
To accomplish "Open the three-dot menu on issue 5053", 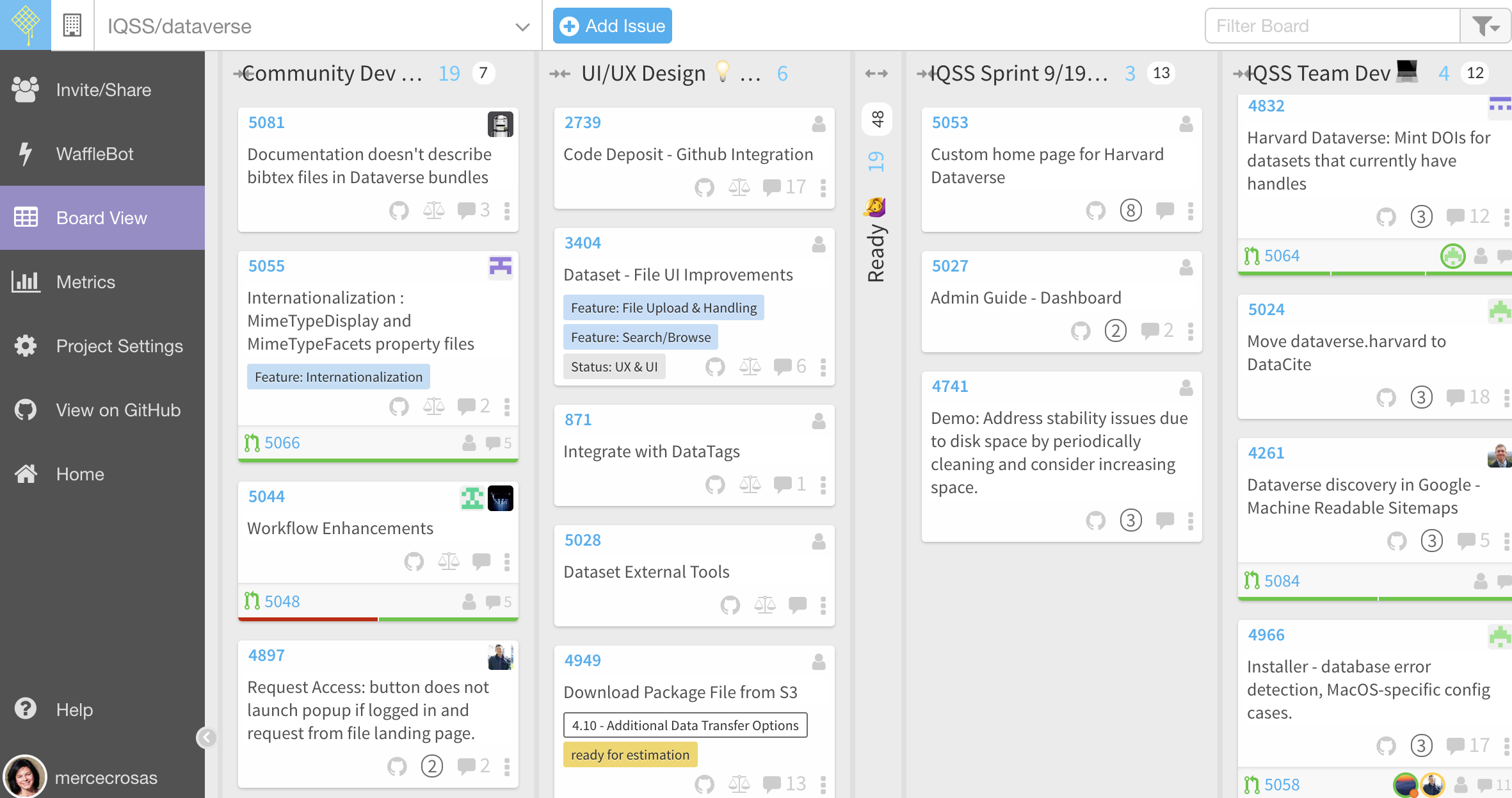I will [1190, 211].
